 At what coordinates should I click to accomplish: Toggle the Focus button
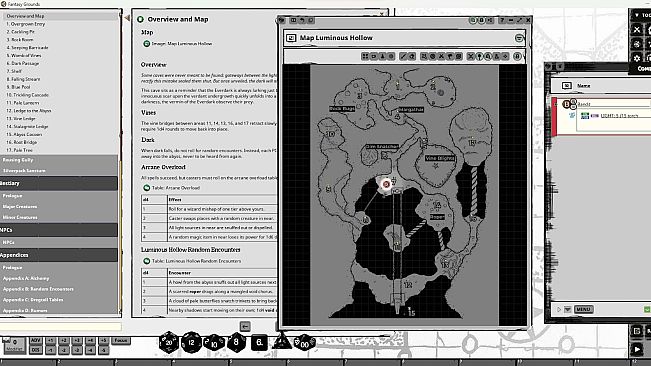[121, 341]
